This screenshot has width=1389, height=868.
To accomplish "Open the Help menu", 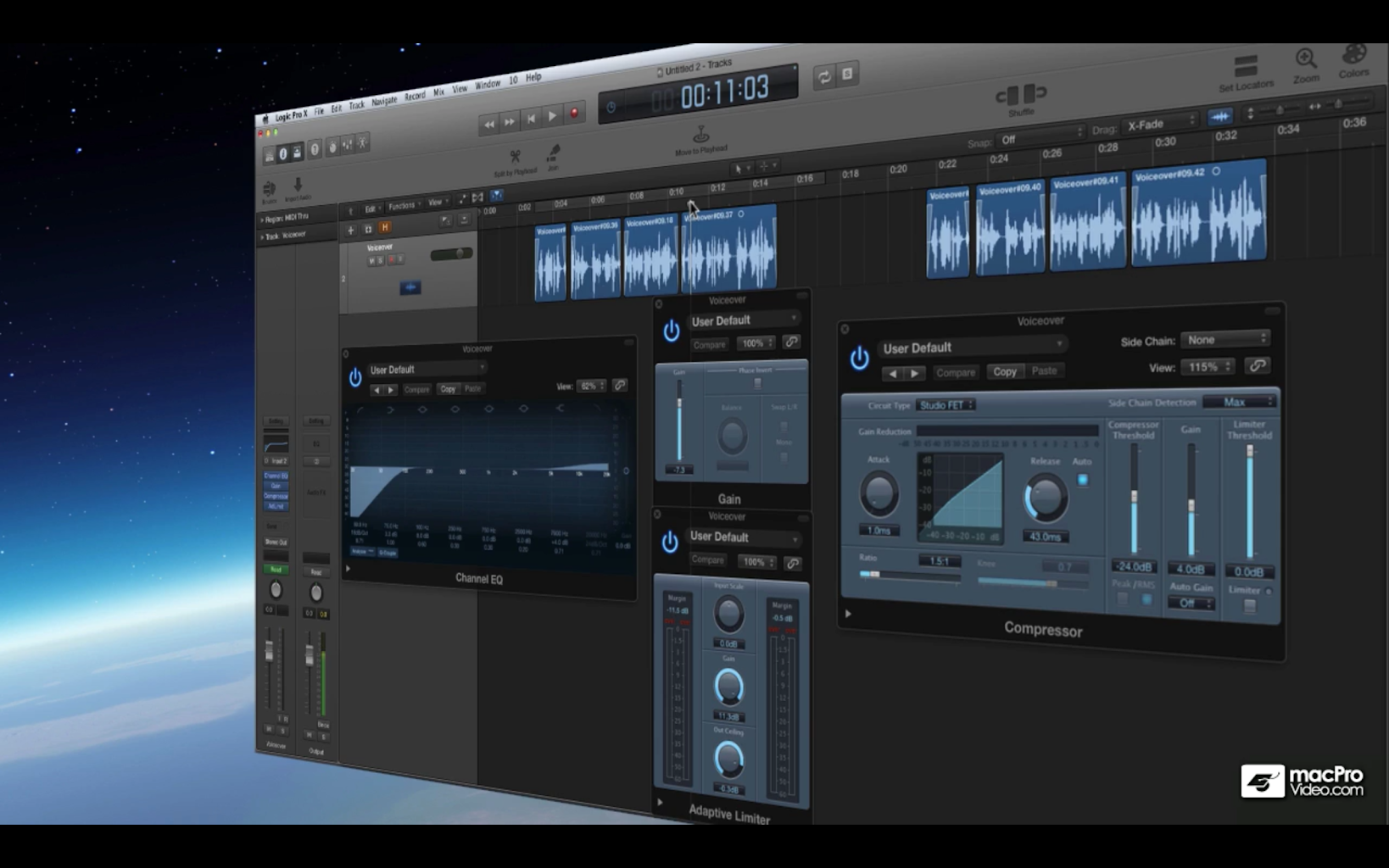I will click(533, 77).
